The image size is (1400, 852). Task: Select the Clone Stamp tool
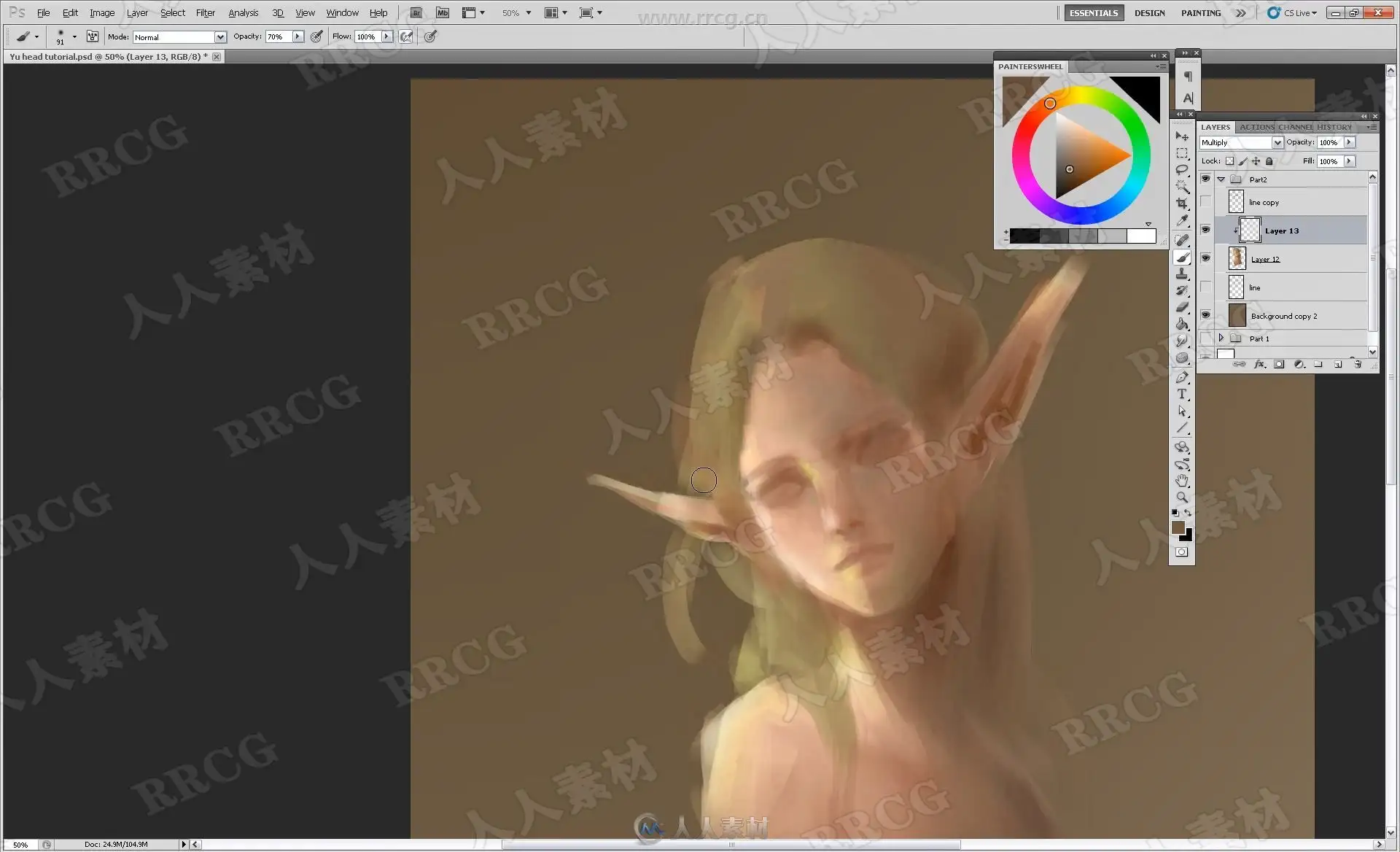pos(1182,274)
